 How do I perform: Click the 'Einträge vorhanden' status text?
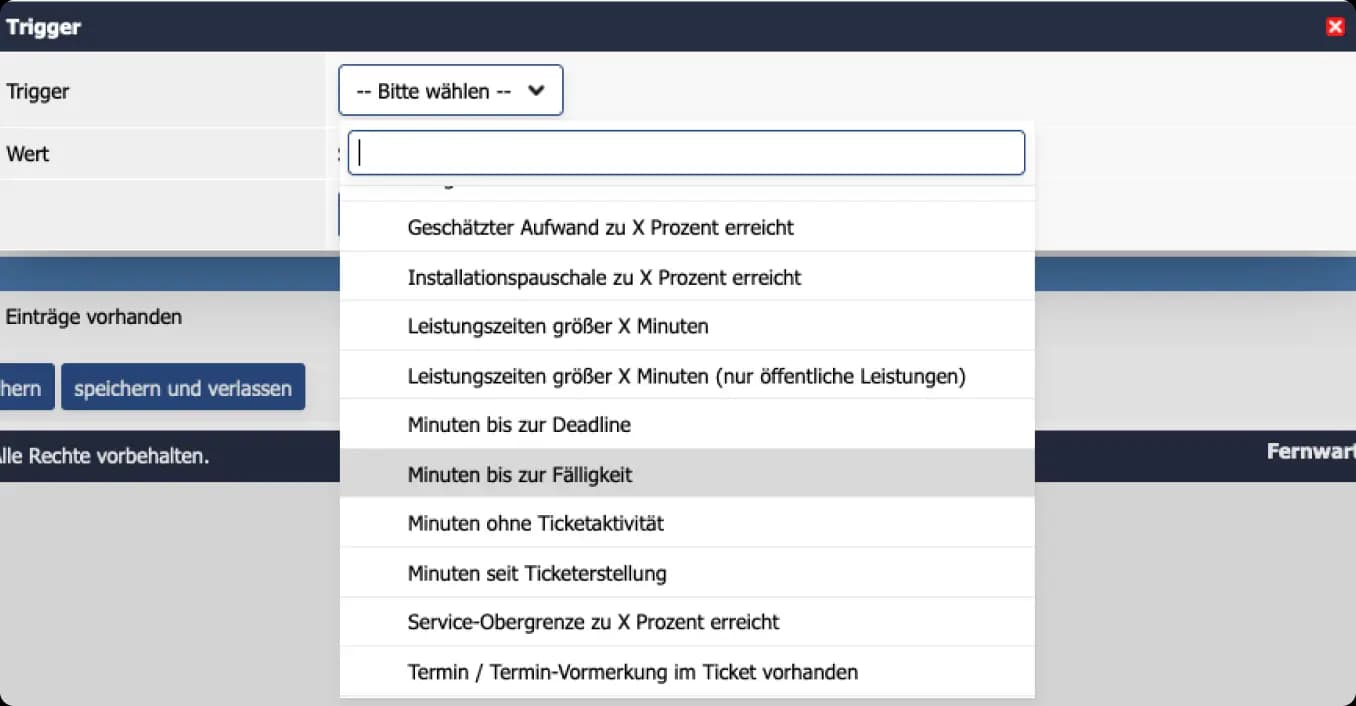(x=94, y=317)
